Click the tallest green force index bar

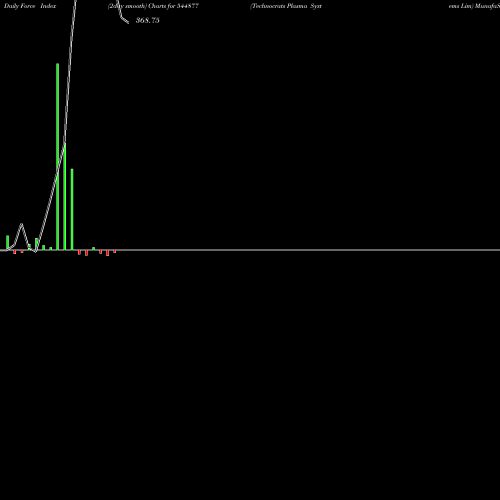(58, 157)
